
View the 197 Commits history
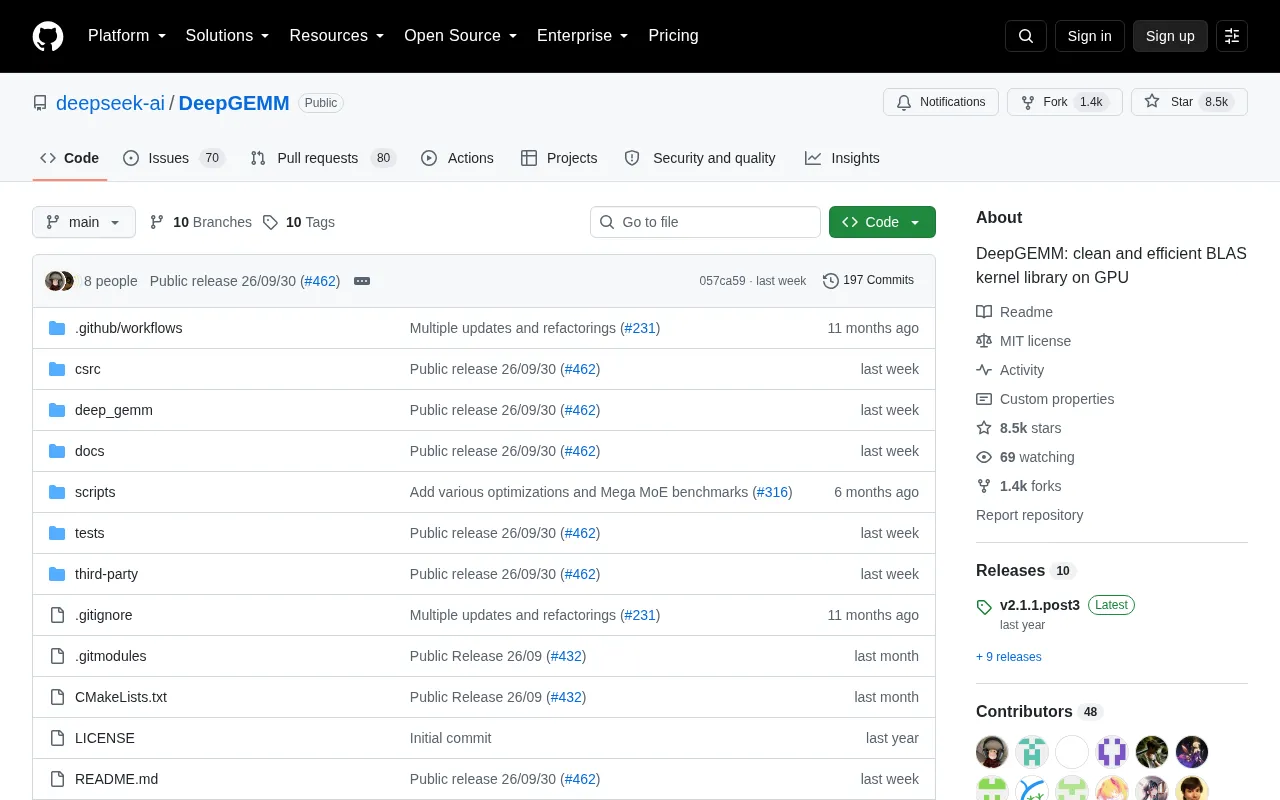868,281
